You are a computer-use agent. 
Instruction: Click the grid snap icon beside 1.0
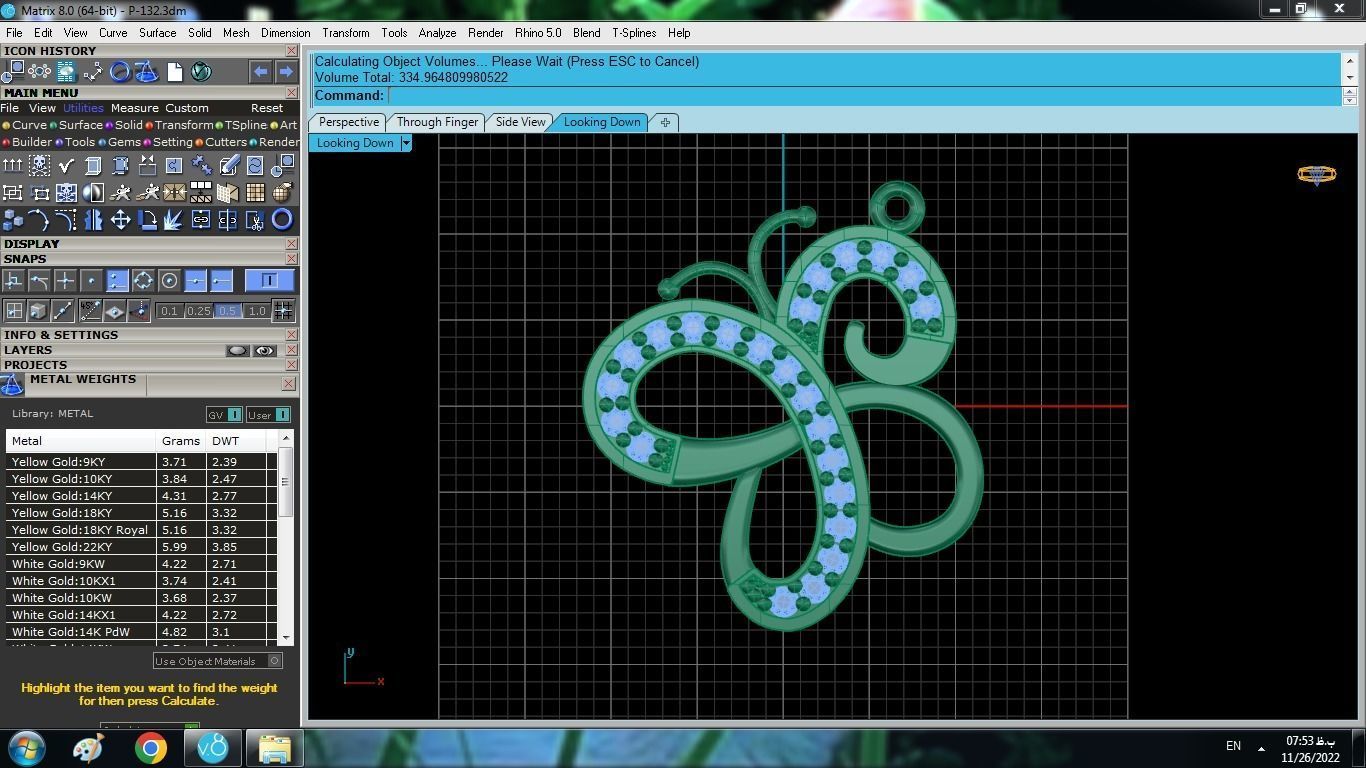(x=283, y=311)
